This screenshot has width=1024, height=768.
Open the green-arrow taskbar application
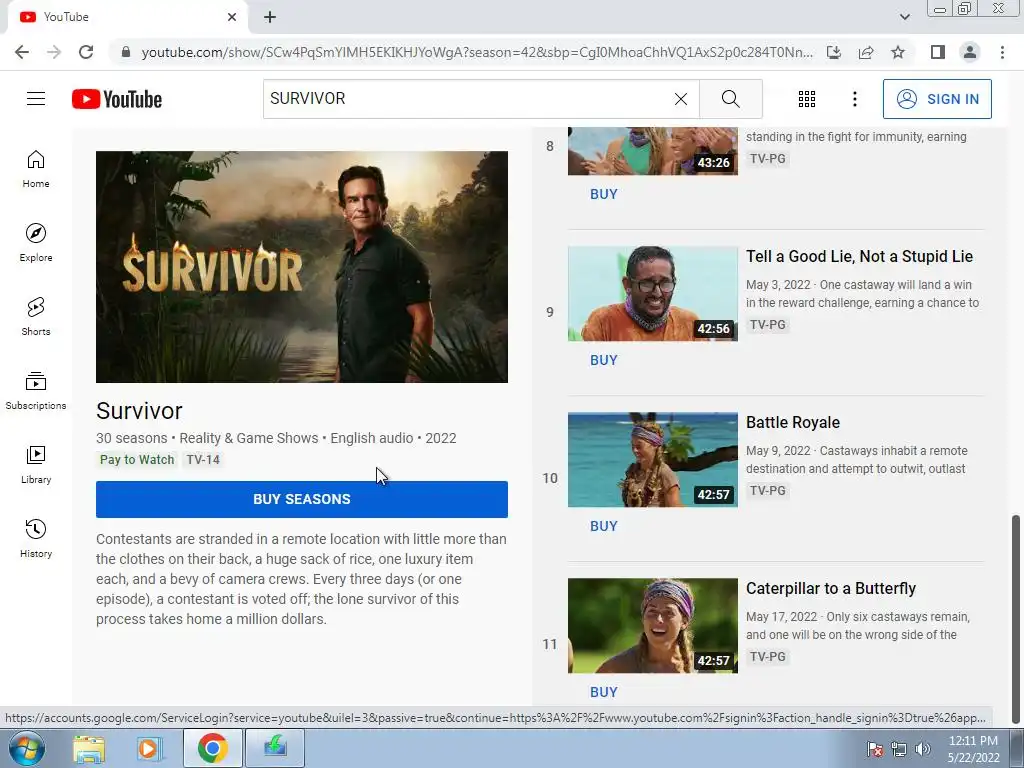275,748
